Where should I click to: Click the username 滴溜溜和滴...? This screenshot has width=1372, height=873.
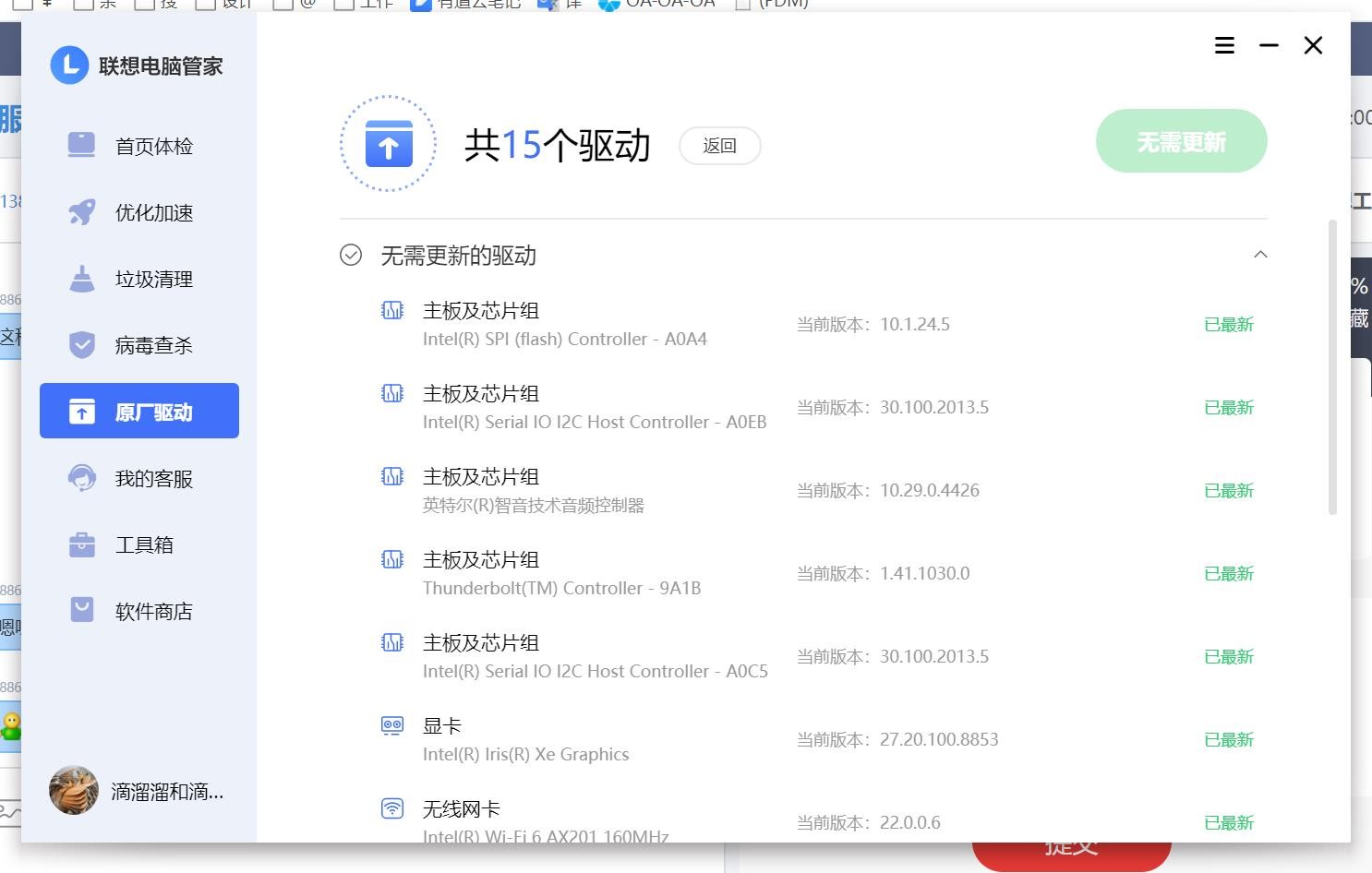point(167,792)
